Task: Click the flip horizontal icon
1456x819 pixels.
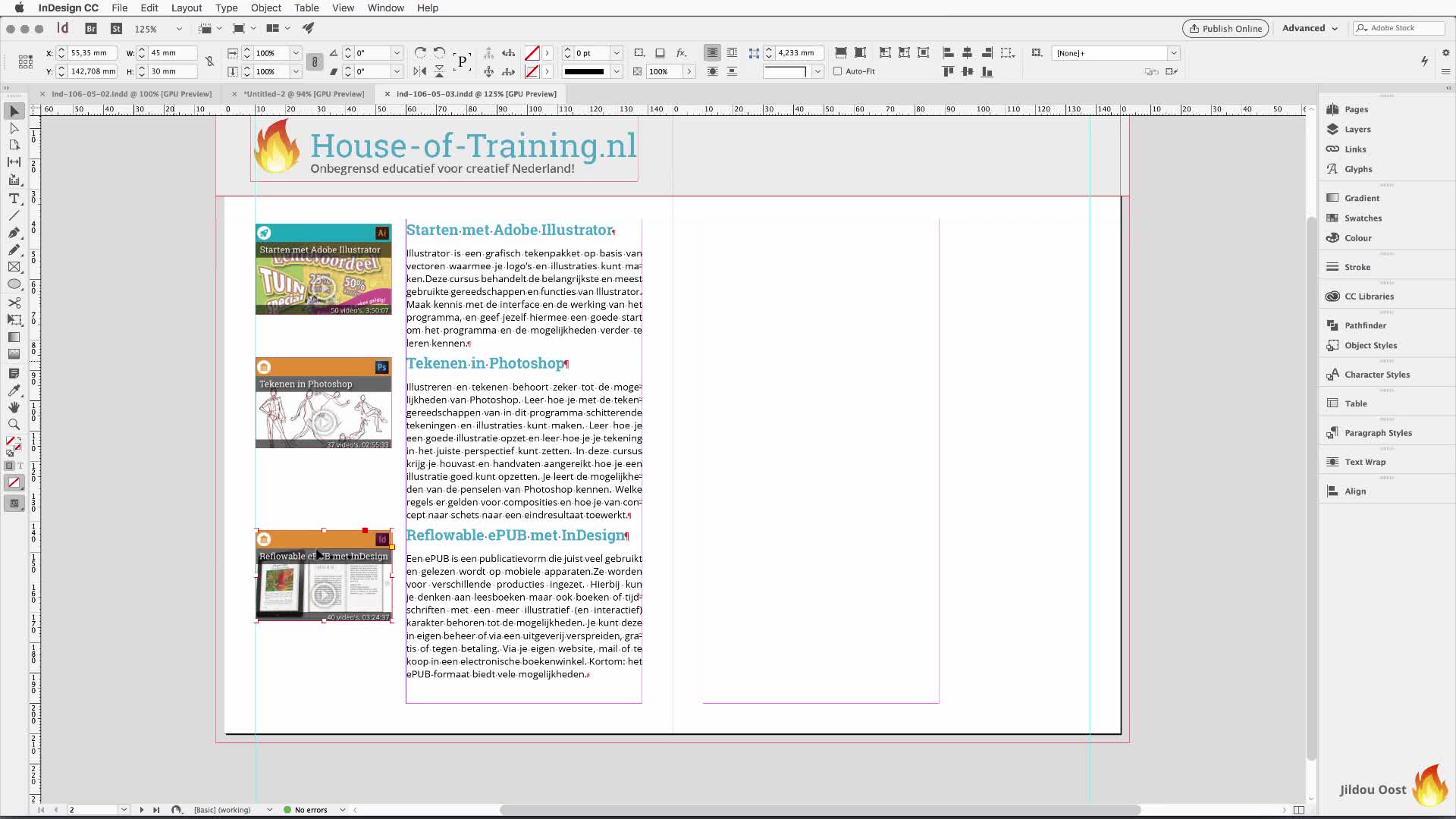Action: 419,71
